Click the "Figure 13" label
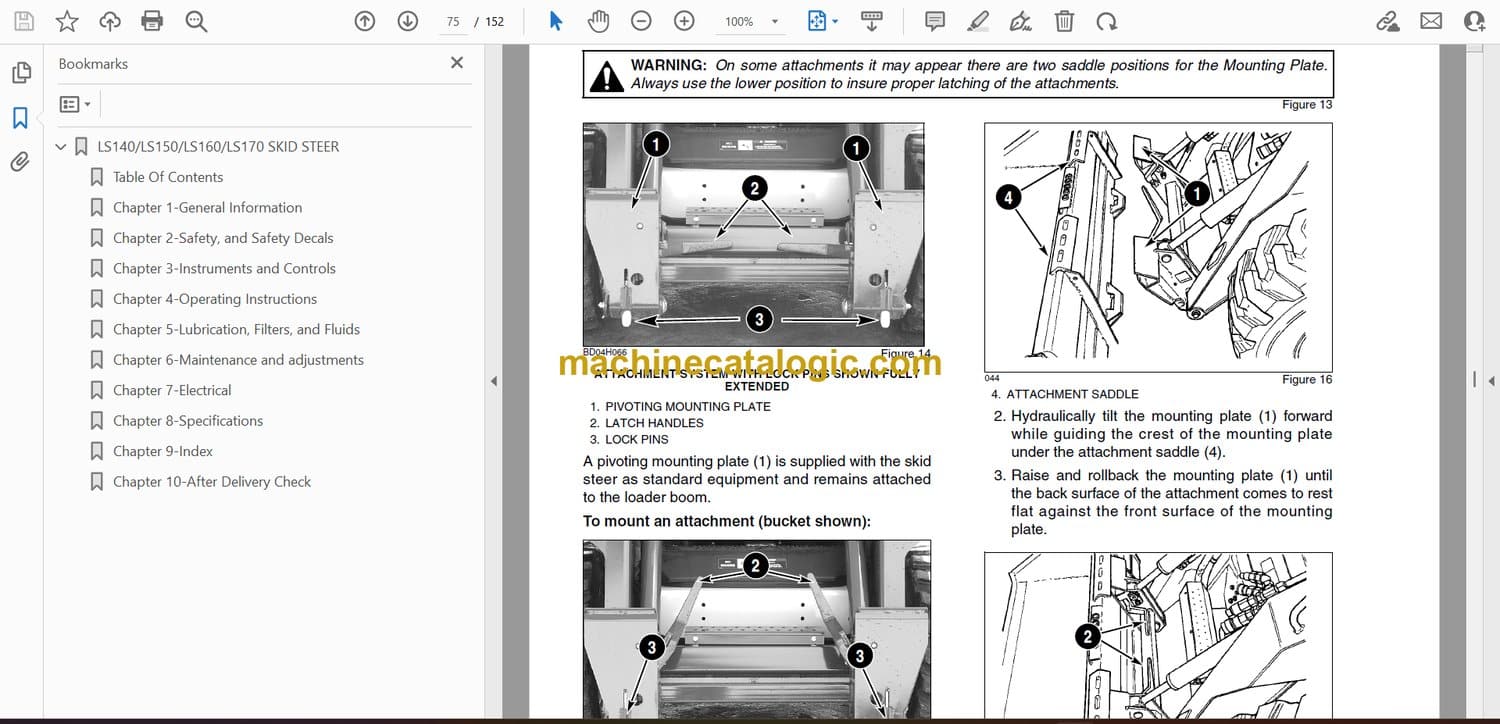The height and width of the screenshot is (724, 1500). pos(1307,105)
